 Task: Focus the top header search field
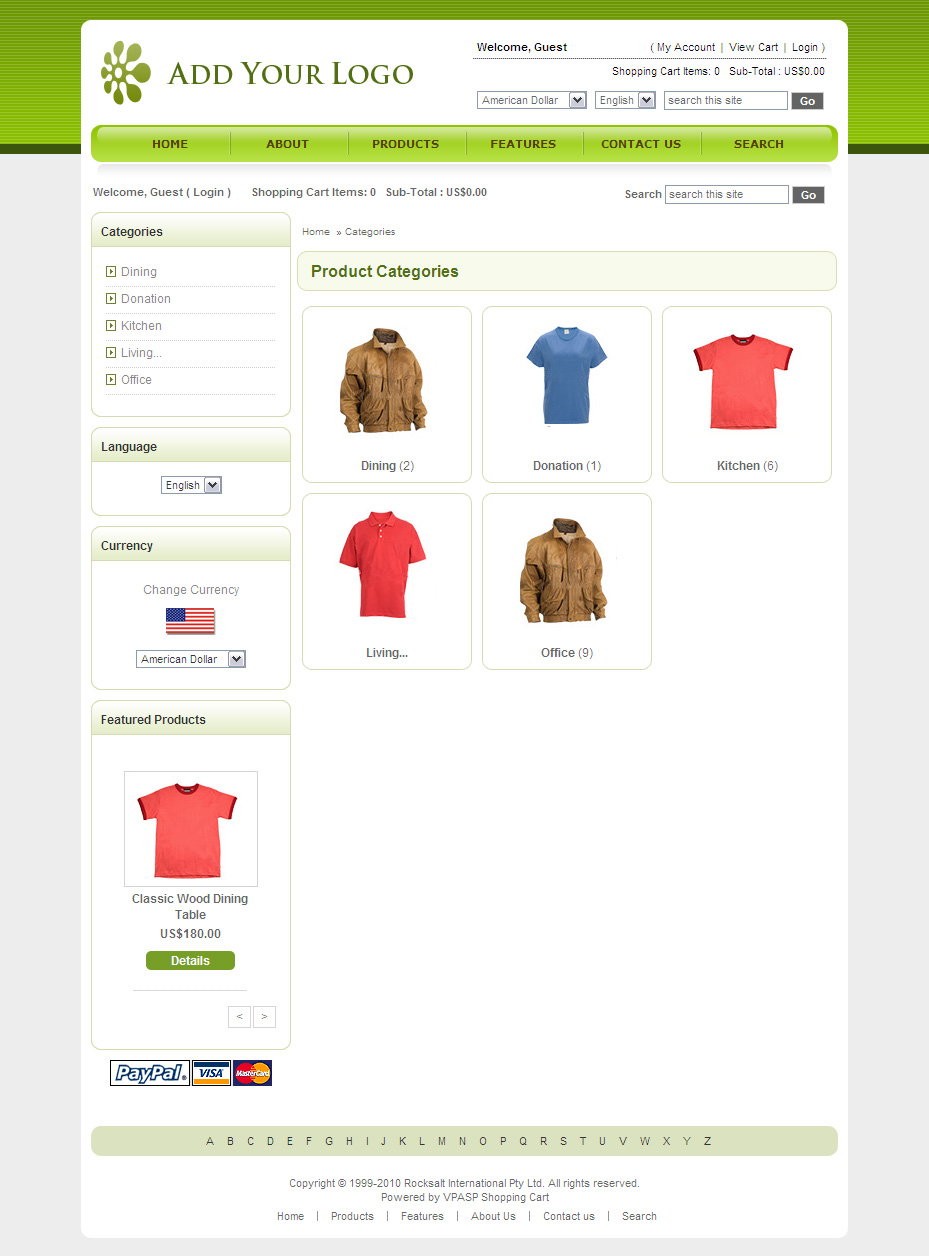pos(726,100)
